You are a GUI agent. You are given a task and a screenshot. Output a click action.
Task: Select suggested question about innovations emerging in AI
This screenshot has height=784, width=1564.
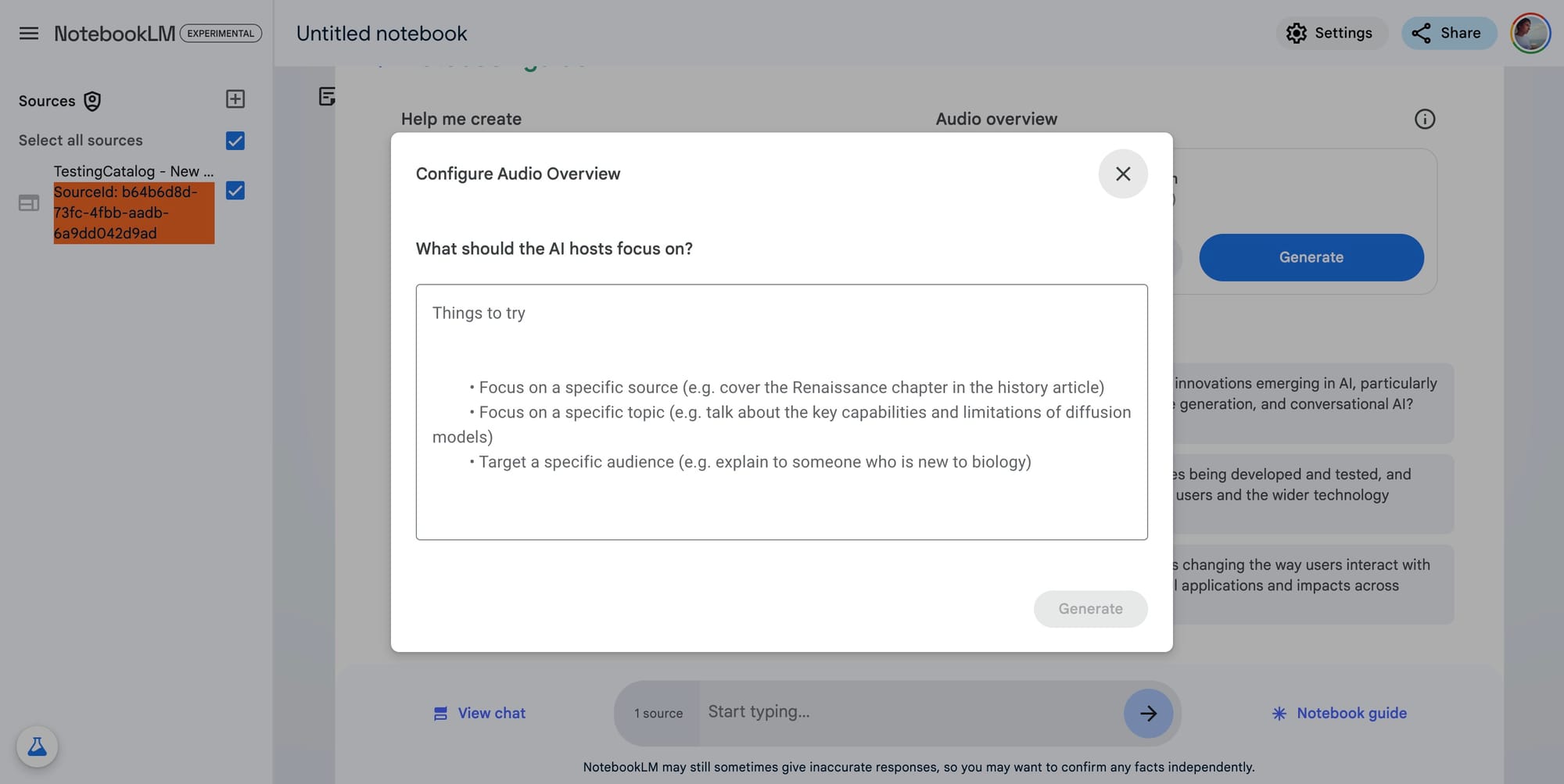click(x=1313, y=403)
